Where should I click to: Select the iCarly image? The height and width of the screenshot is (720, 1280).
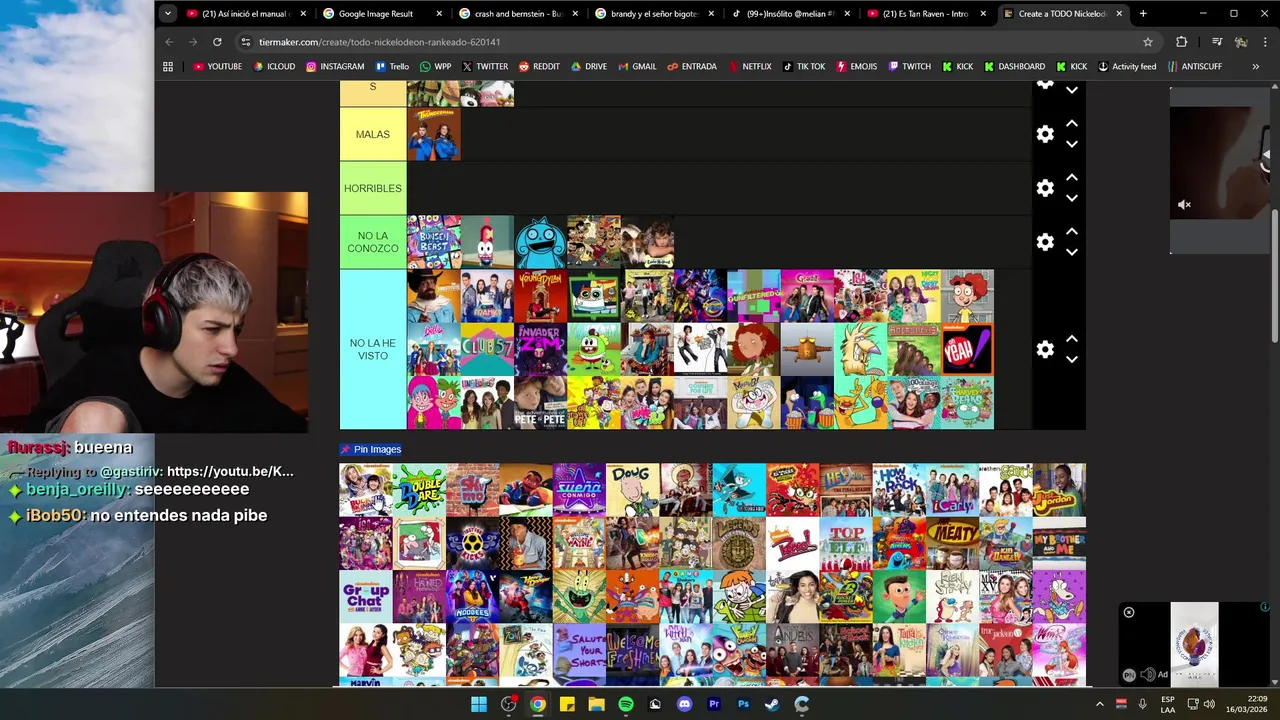952,489
